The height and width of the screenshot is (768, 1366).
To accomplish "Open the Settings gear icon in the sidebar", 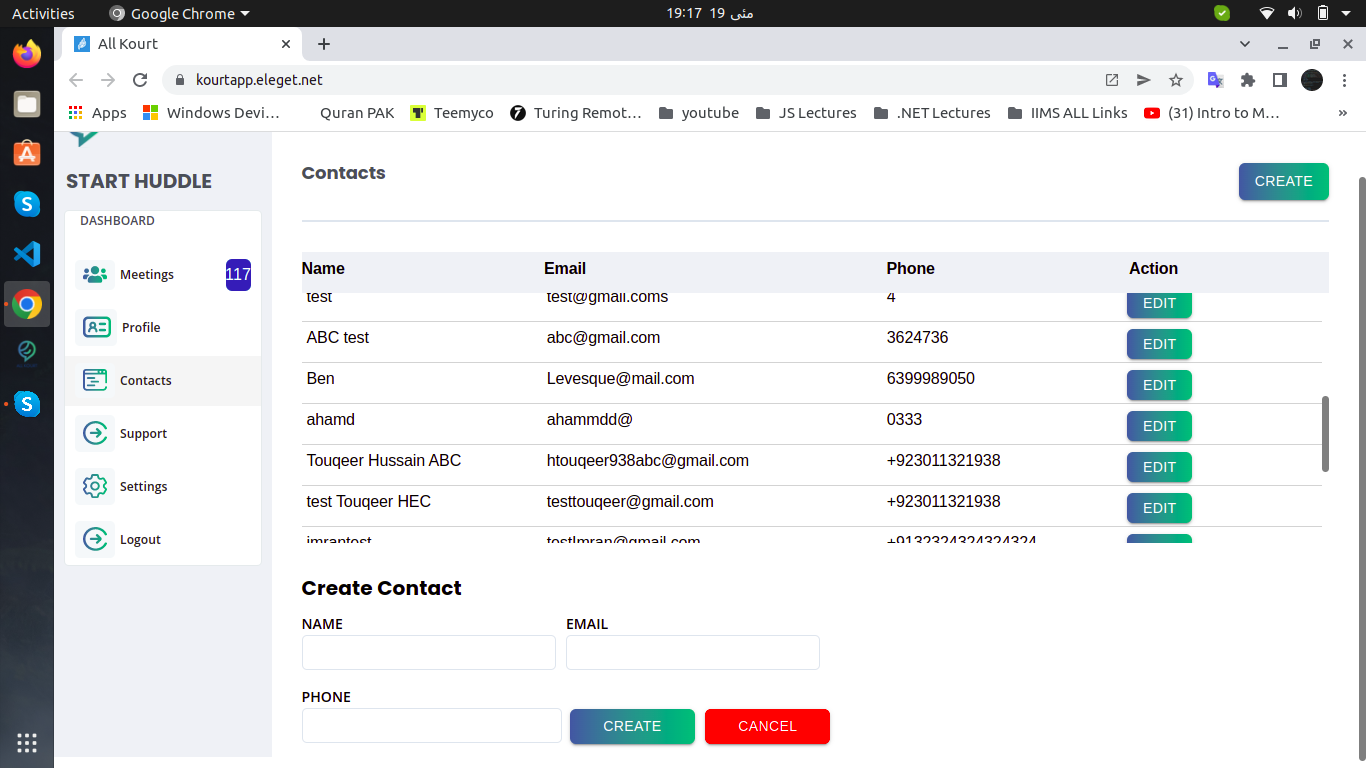I will point(95,486).
